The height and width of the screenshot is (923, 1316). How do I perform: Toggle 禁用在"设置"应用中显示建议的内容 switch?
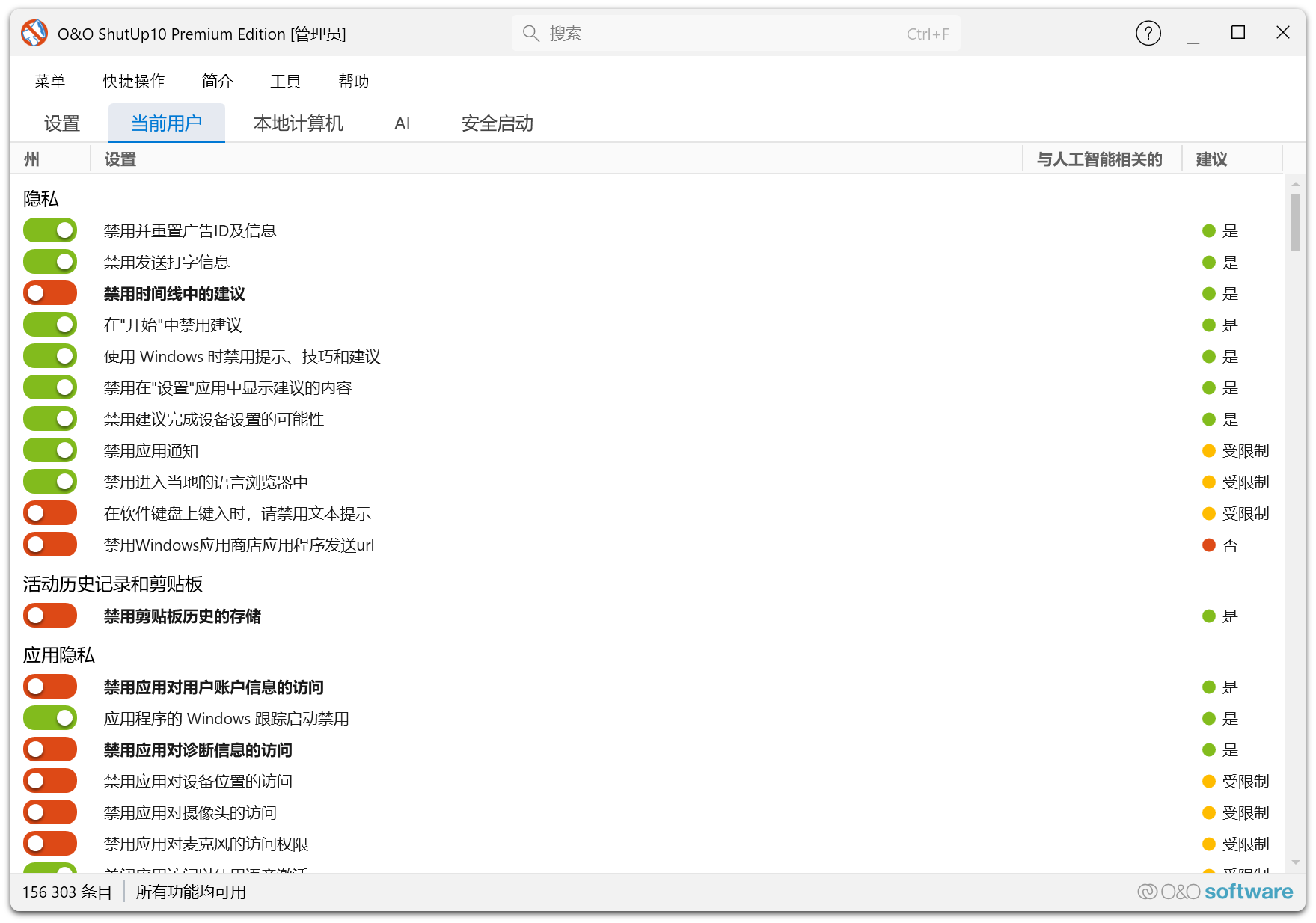pyautogui.click(x=50, y=387)
